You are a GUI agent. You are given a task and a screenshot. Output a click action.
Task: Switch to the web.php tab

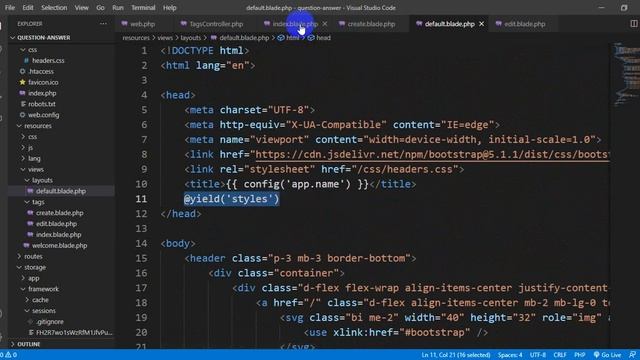click(x=142, y=24)
